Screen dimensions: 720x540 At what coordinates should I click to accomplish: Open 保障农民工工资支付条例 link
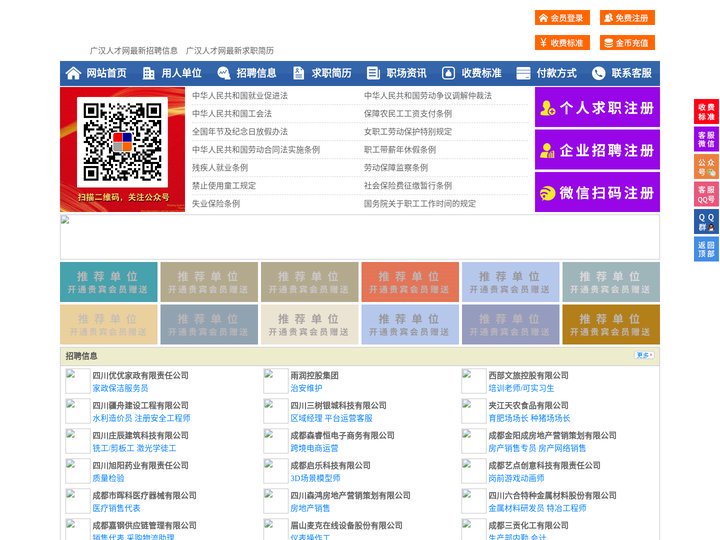[x=408, y=113]
